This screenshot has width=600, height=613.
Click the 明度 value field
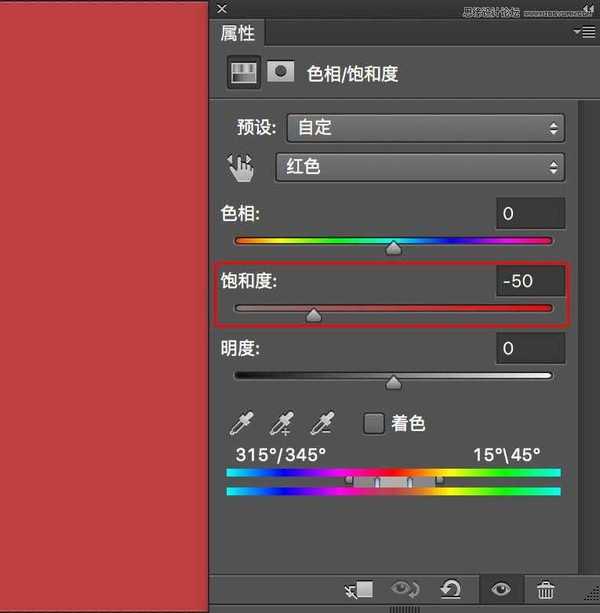click(530, 348)
